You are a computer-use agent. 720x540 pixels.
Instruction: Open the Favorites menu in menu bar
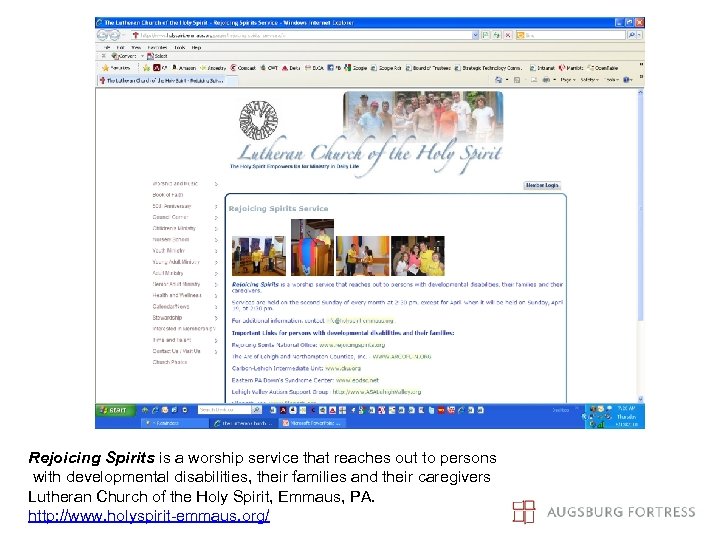click(157, 47)
